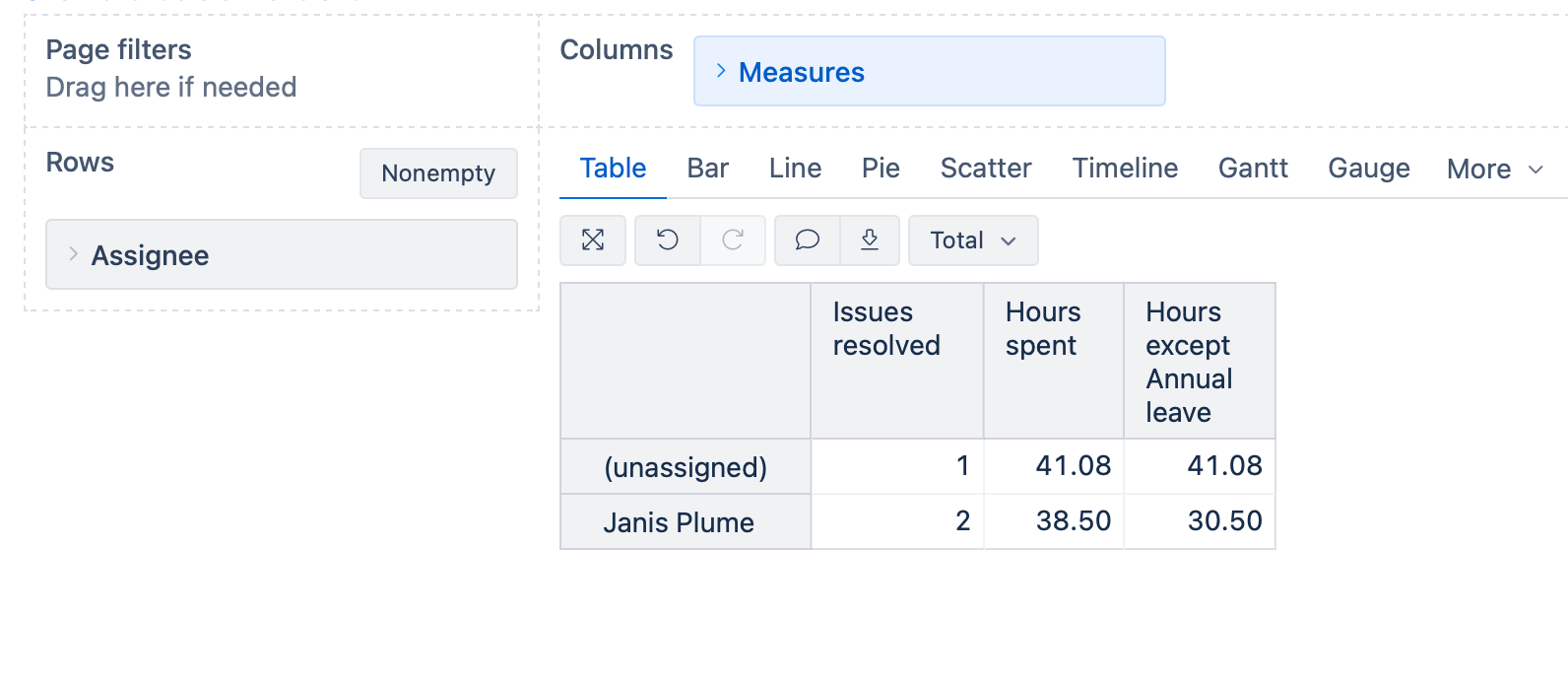Open the More chart types dropdown
Image resolution: width=1568 pixels, height=684 pixels.
point(1494,170)
